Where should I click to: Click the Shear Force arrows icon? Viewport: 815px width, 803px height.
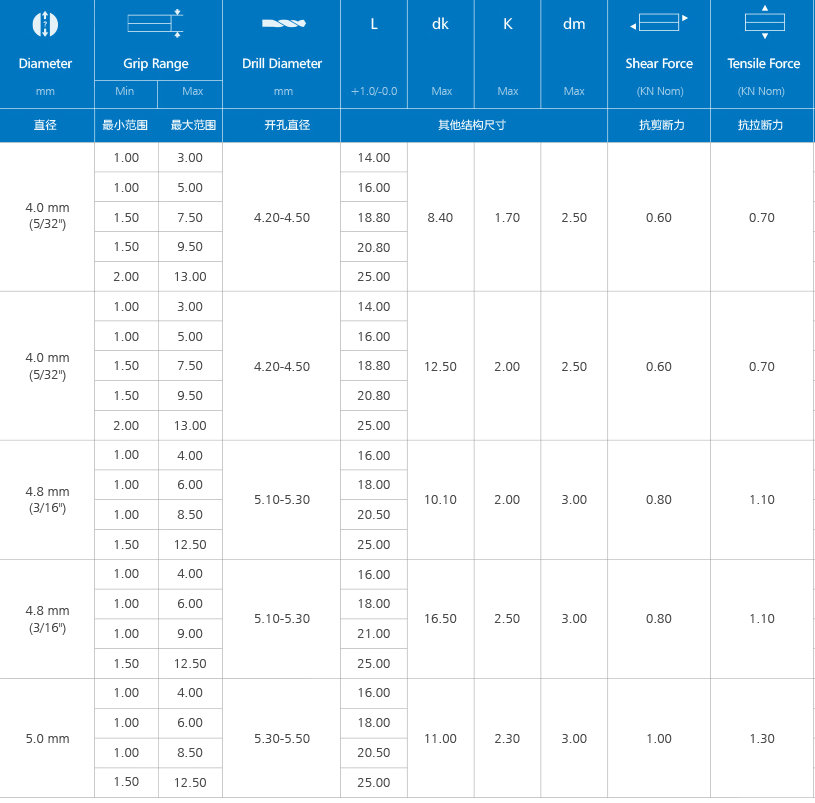pyautogui.click(x=659, y=20)
